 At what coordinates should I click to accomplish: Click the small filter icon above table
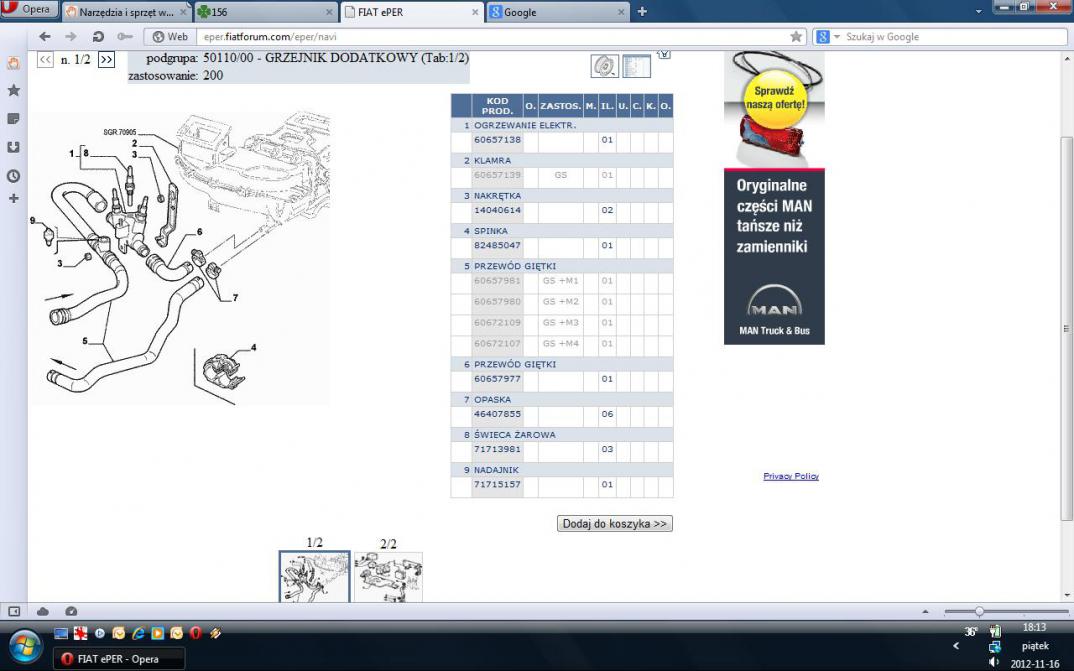[x=664, y=54]
